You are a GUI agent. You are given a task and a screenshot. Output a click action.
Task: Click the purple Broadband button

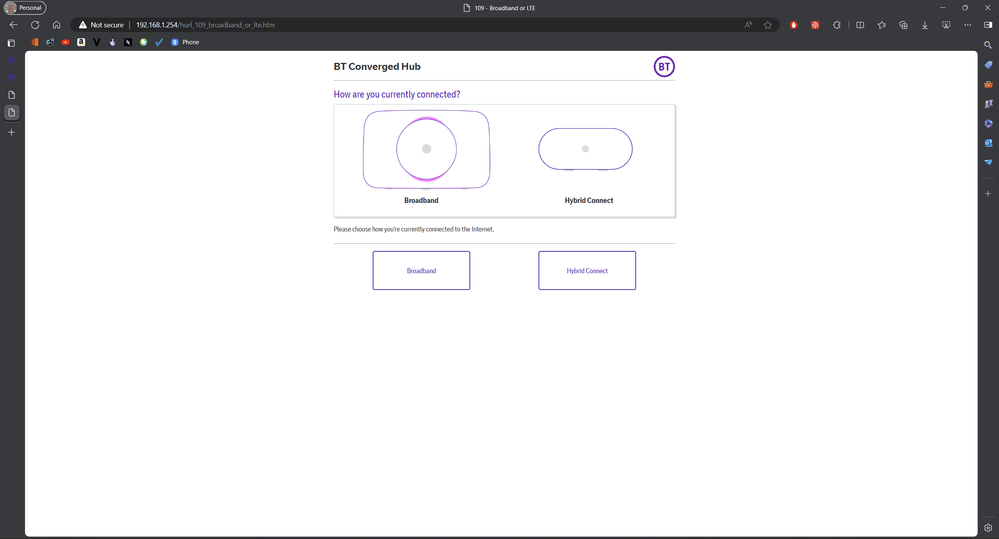click(421, 270)
